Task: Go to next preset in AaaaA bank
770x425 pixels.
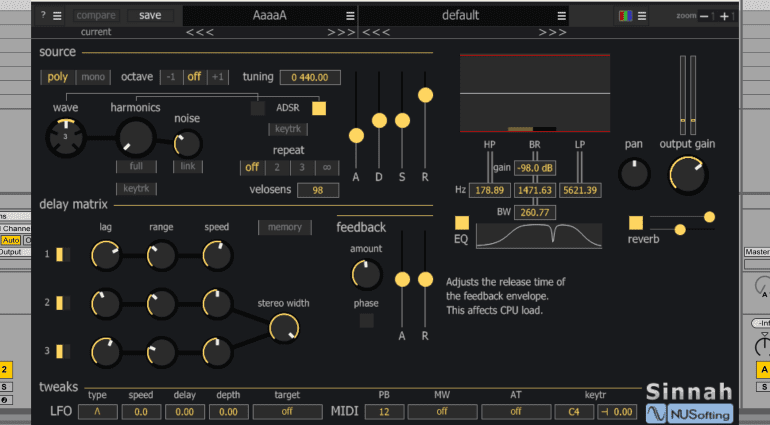Action: (341, 32)
